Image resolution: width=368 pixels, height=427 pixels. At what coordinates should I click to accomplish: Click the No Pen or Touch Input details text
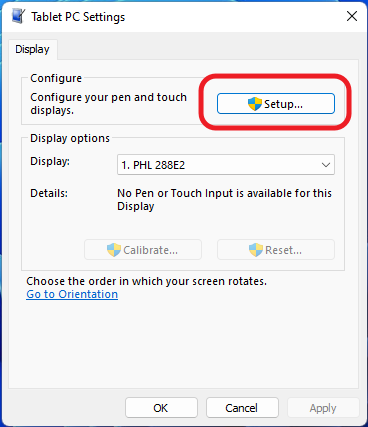point(224,199)
